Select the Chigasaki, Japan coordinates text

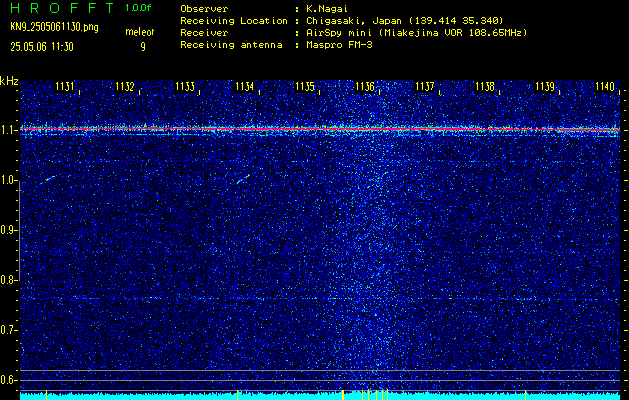pyautogui.click(x=405, y=20)
